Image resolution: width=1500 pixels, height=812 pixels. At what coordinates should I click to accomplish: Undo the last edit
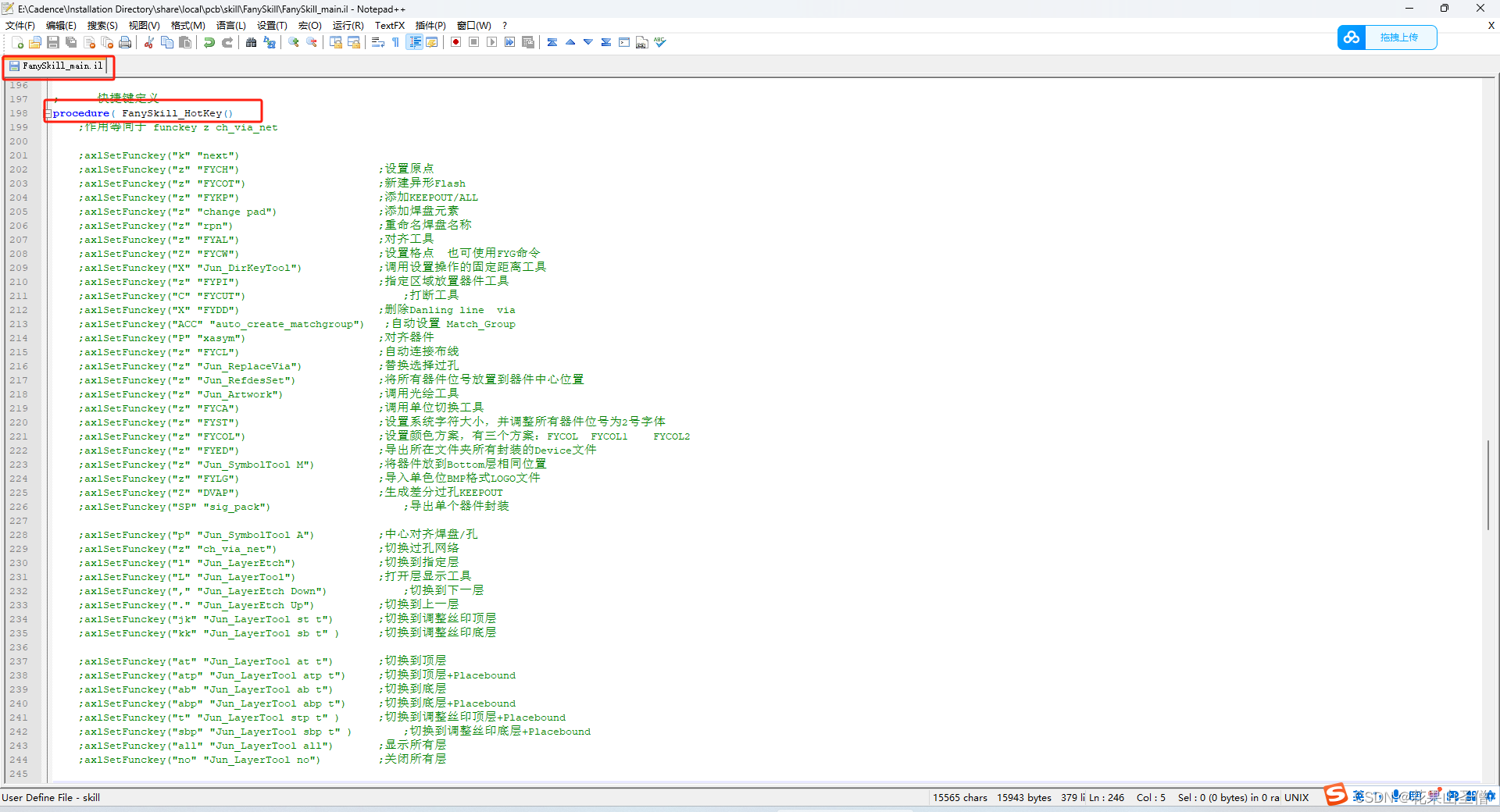tap(209, 42)
